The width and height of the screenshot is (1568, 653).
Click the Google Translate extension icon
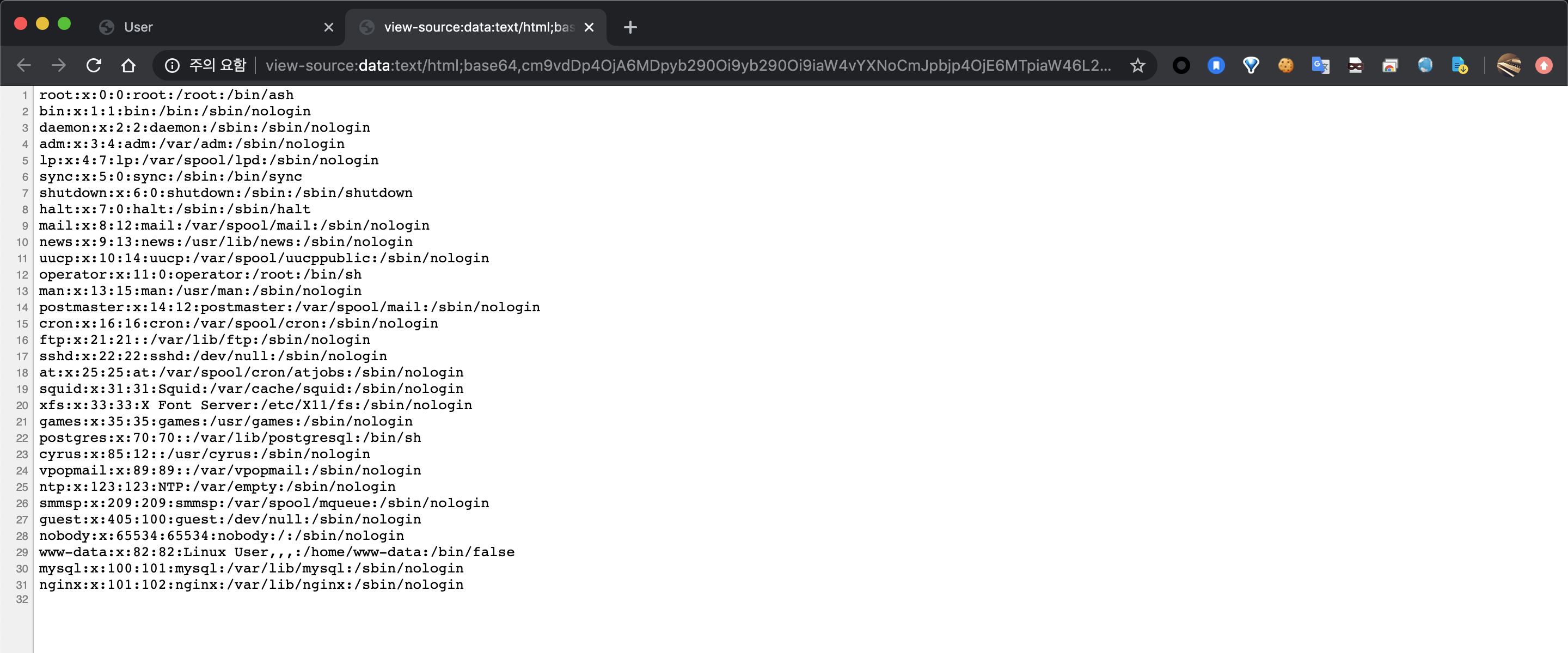click(x=1320, y=65)
